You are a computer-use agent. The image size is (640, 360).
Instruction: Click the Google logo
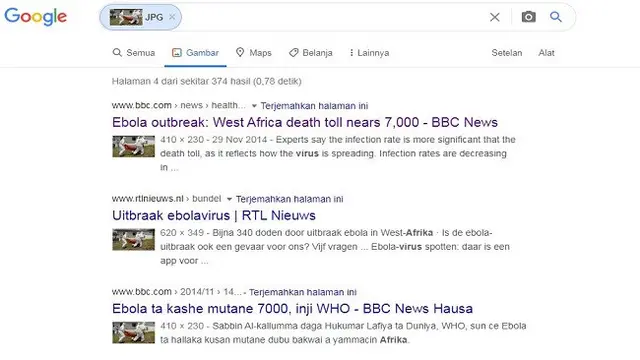[36, 17]
